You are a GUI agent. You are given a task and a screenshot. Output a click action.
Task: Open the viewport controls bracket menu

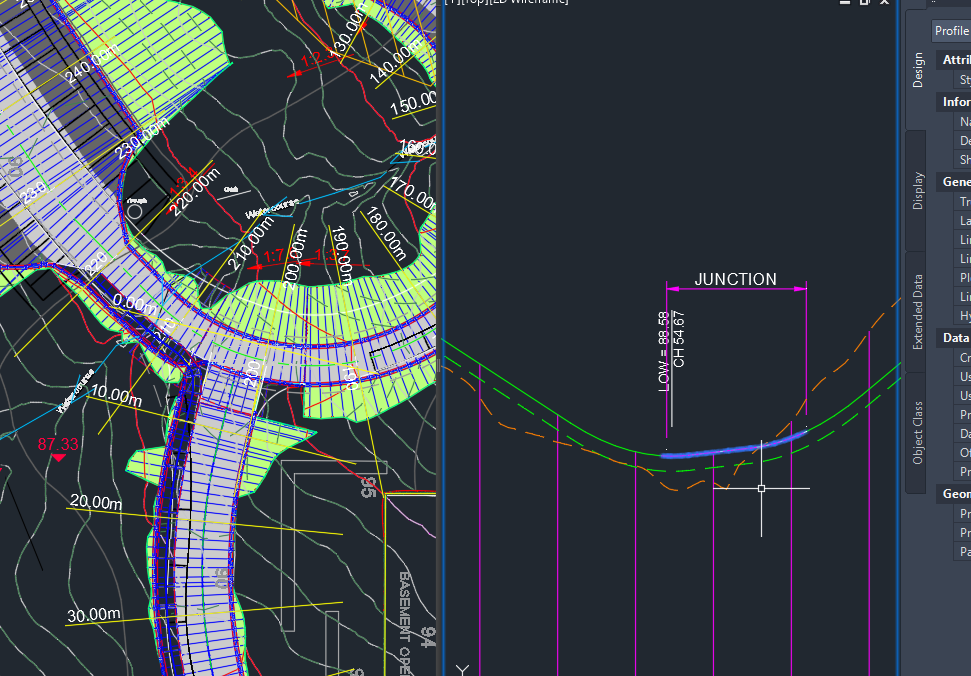click(455, 2)
